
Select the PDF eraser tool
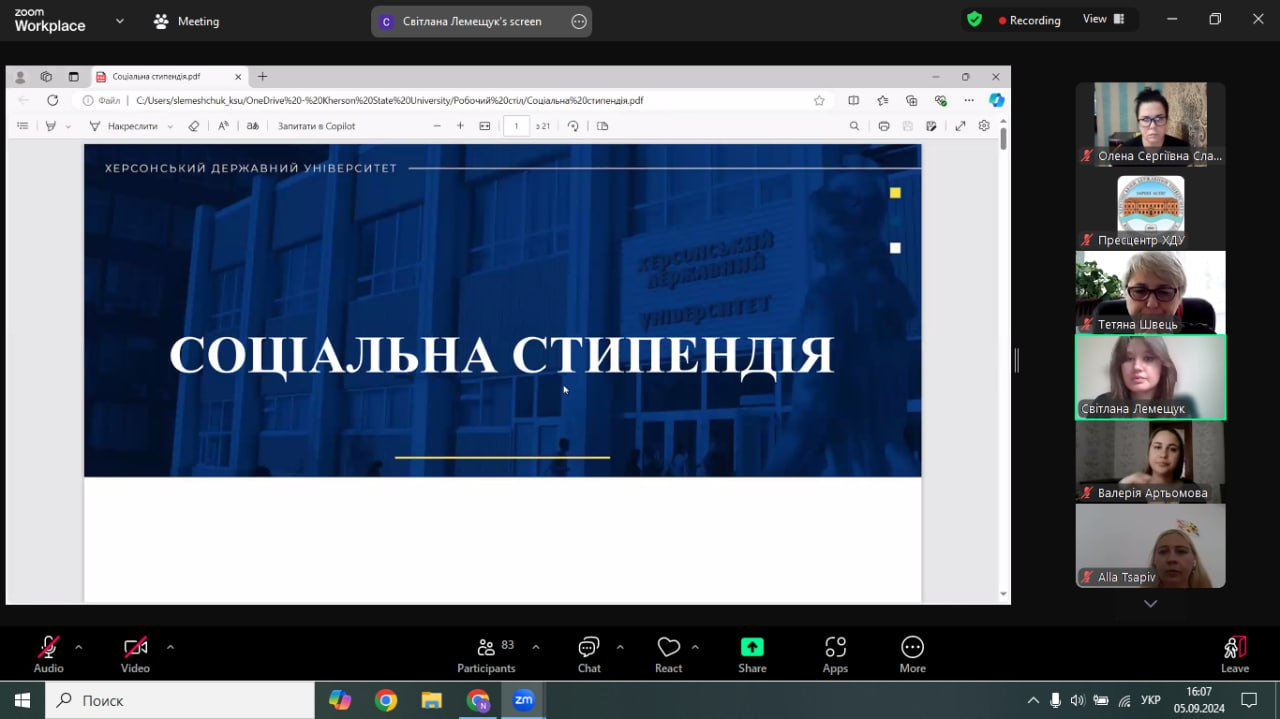coord(194,126)
